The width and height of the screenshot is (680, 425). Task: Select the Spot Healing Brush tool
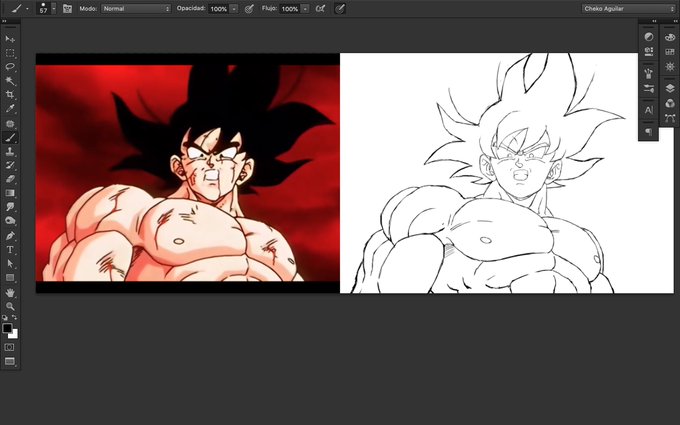(10, 124)
